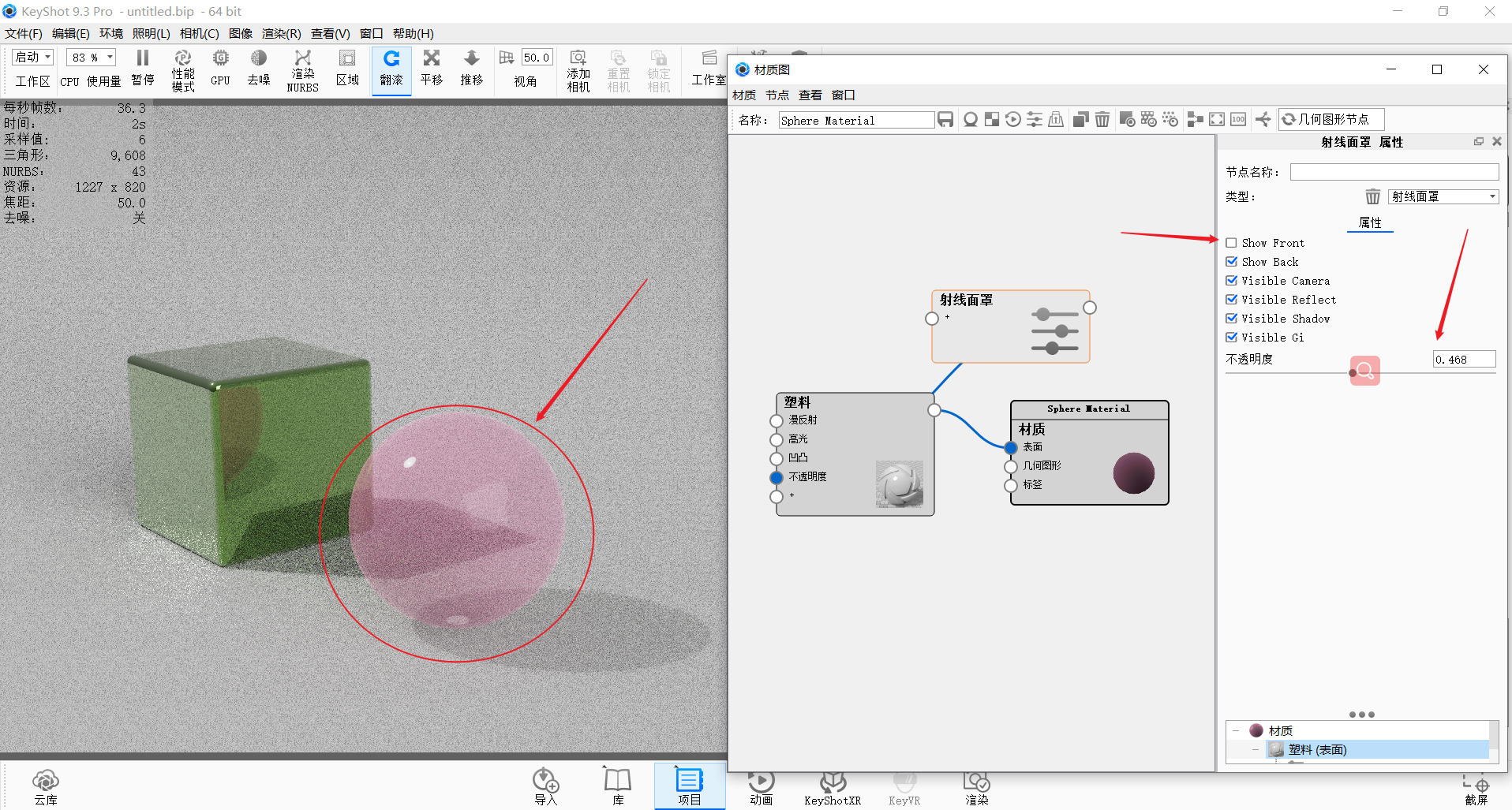Click the type trash icon beside 类型
This screenshot has width=1512, height=810.
[x=1373, y=196]
